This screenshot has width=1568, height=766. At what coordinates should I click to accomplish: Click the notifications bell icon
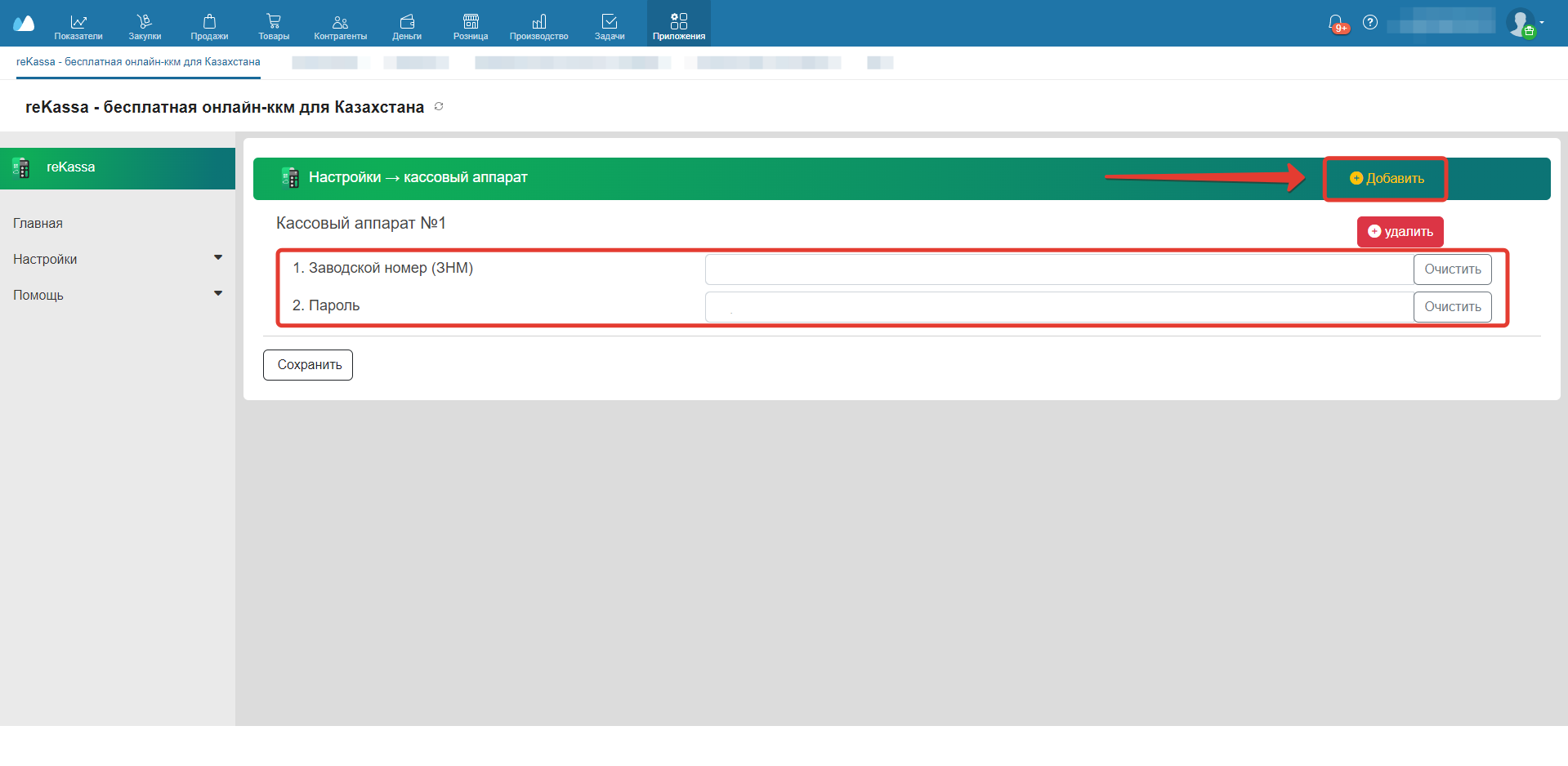point(1336,23)
